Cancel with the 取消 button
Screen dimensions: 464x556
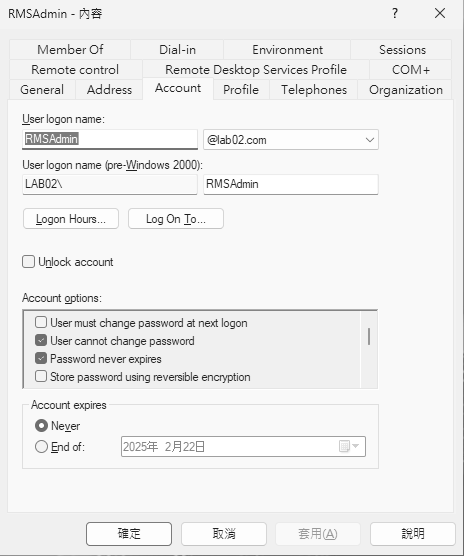point(224,534)
